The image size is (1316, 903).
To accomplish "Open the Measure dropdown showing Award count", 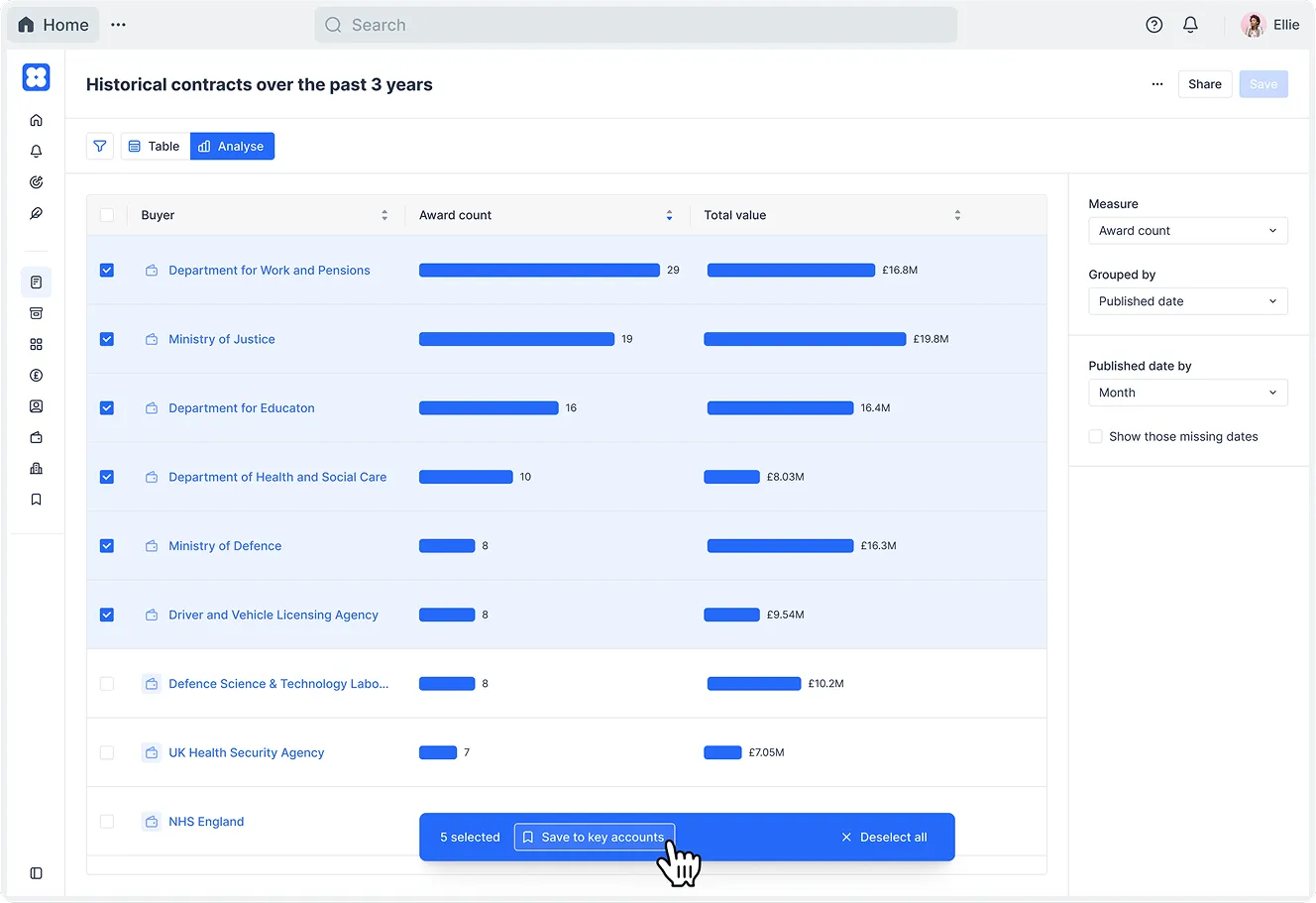I will (x=1188, y=231).
